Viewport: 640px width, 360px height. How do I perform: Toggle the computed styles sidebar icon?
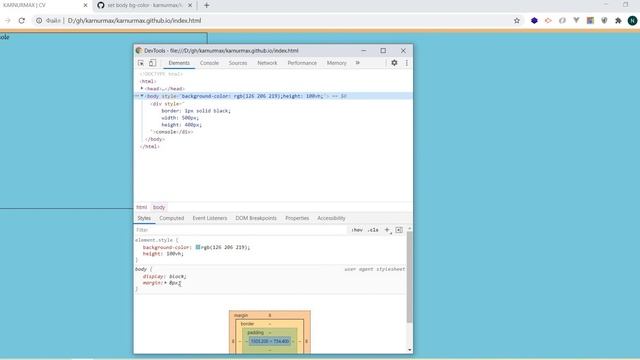pos(399,230)
